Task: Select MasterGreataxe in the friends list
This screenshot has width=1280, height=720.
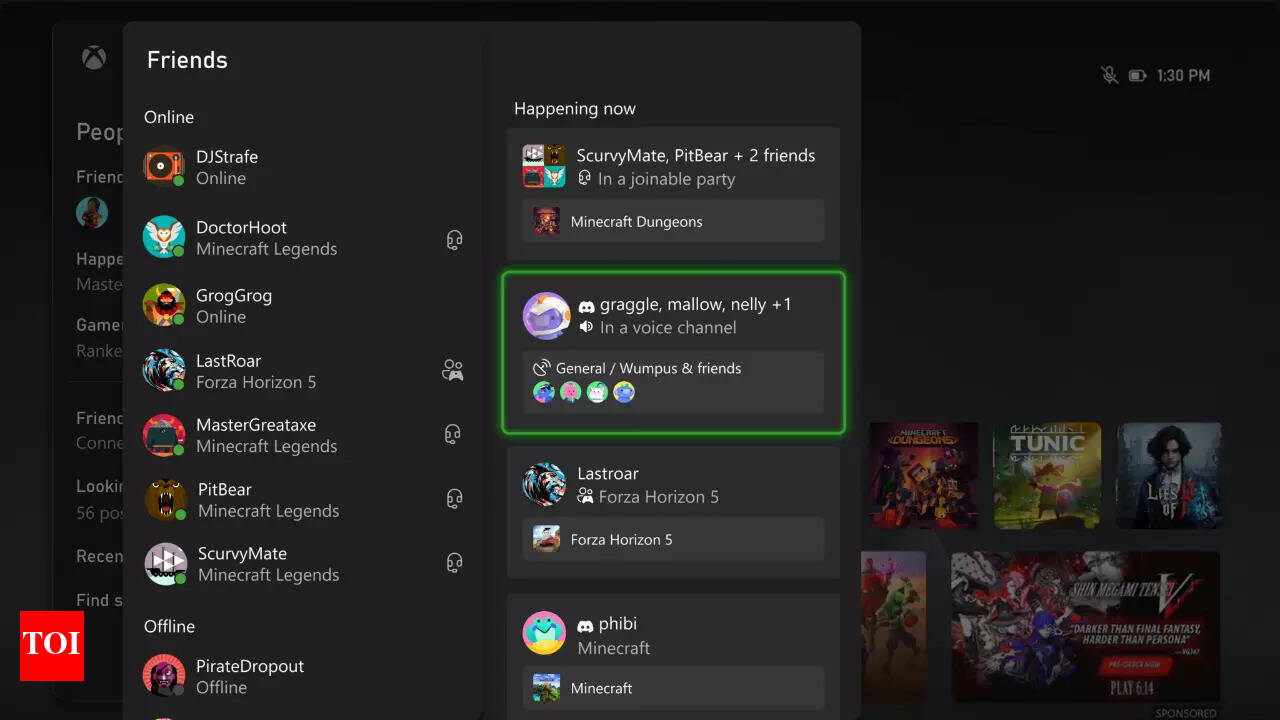Action: click(x=304, y=435)
